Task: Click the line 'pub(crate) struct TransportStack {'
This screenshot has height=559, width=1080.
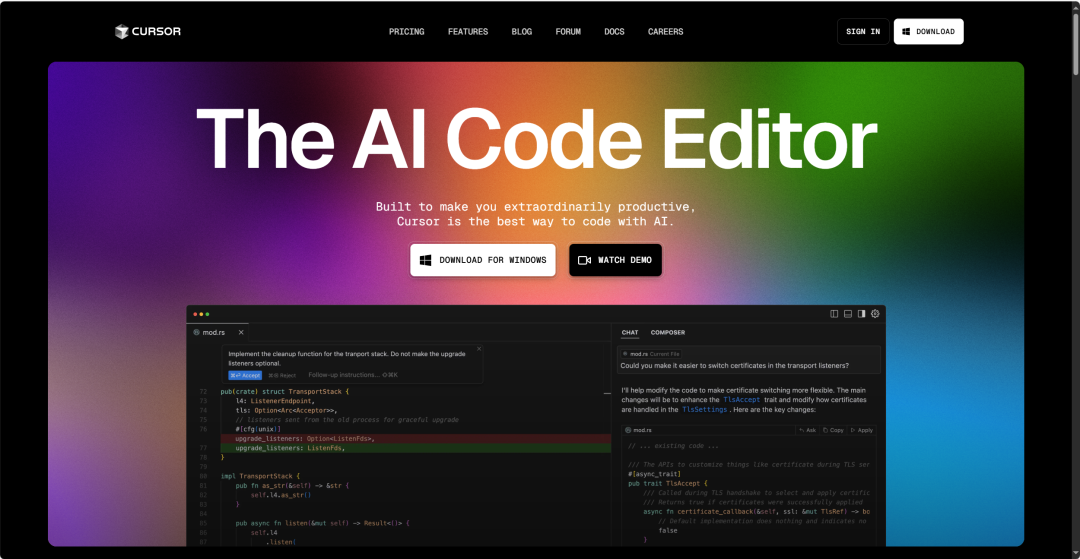Action: 285,392
